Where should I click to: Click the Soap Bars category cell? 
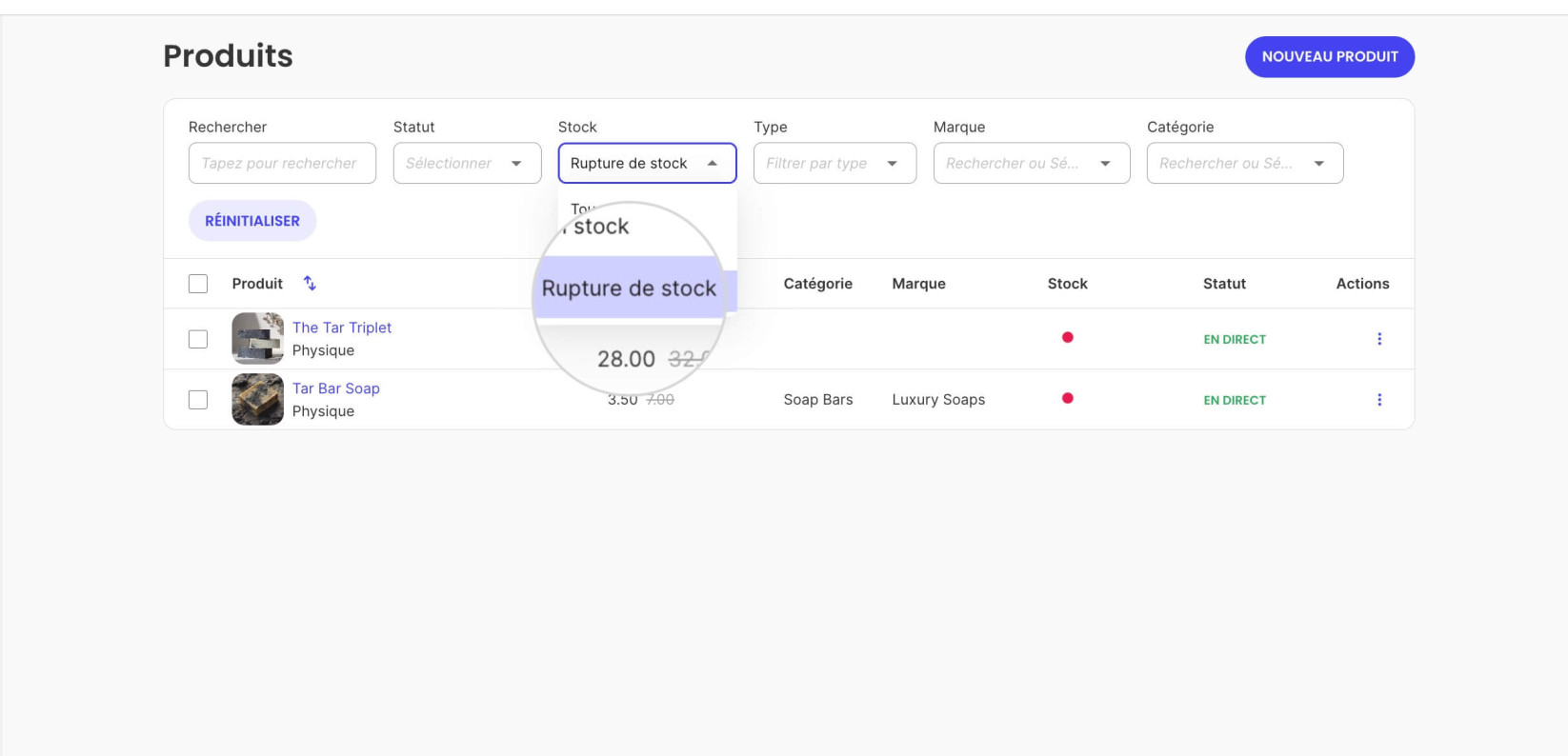[x=818, y=400]
